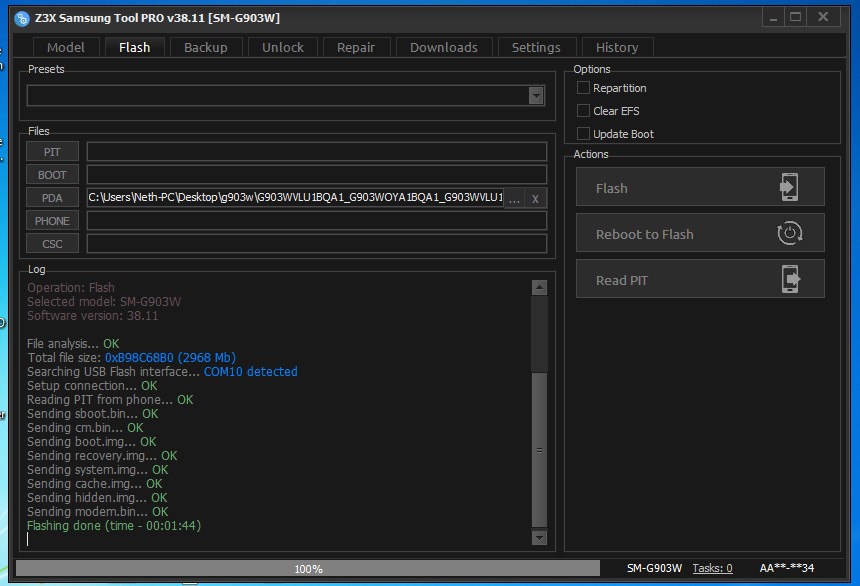
Task: Switch to the Backup tab
Action: coord(206,47)
